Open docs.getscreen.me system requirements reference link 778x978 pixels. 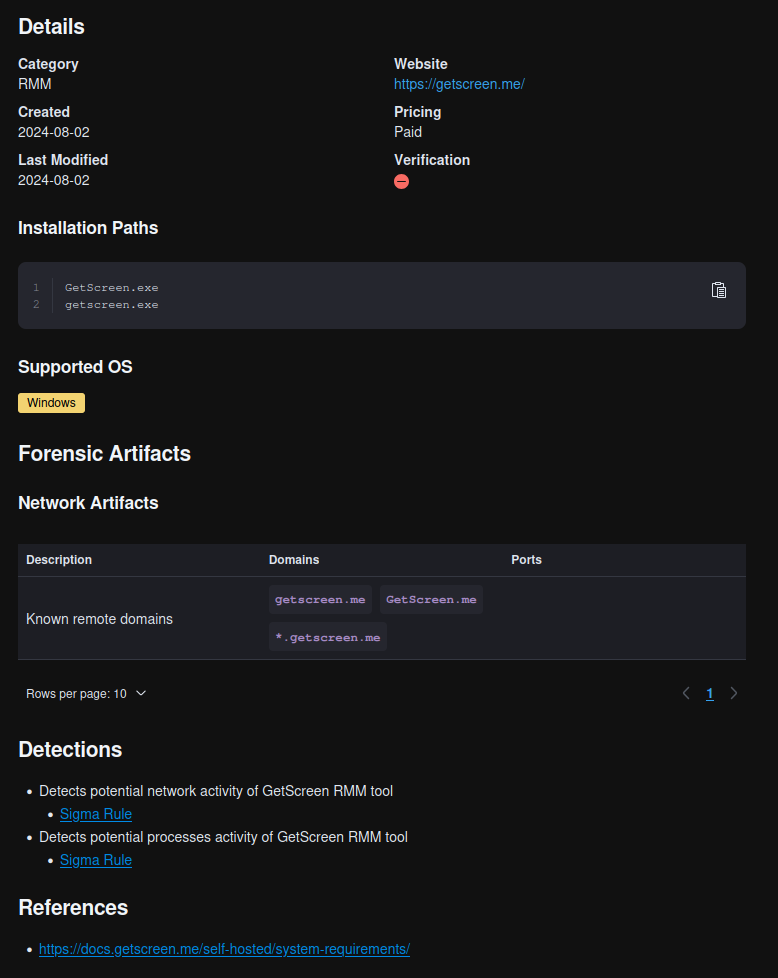[224, 949]
